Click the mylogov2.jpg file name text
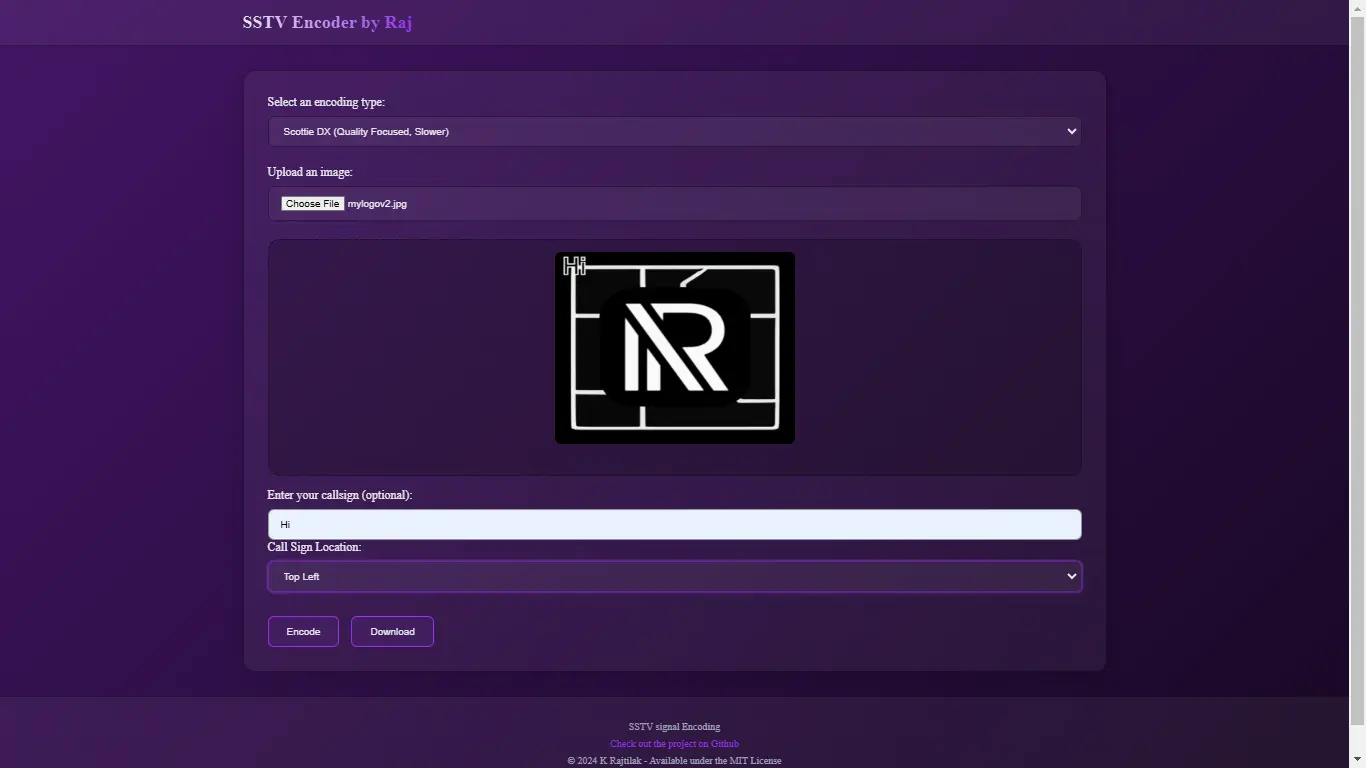Image resolution: width=1366 pixels, height=768 pixels. (377, 204)
